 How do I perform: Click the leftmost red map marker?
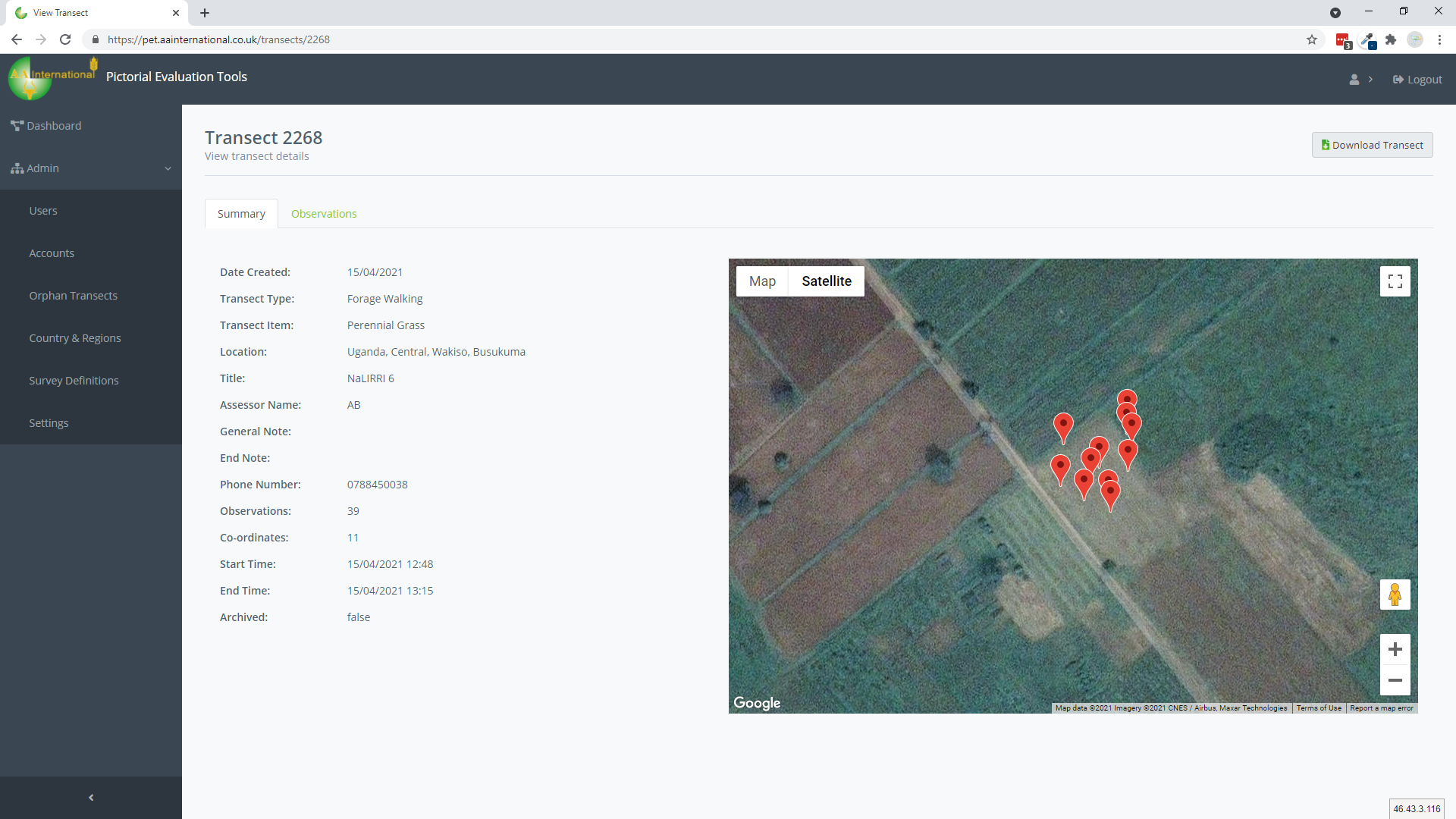[x=1060, y=466]
